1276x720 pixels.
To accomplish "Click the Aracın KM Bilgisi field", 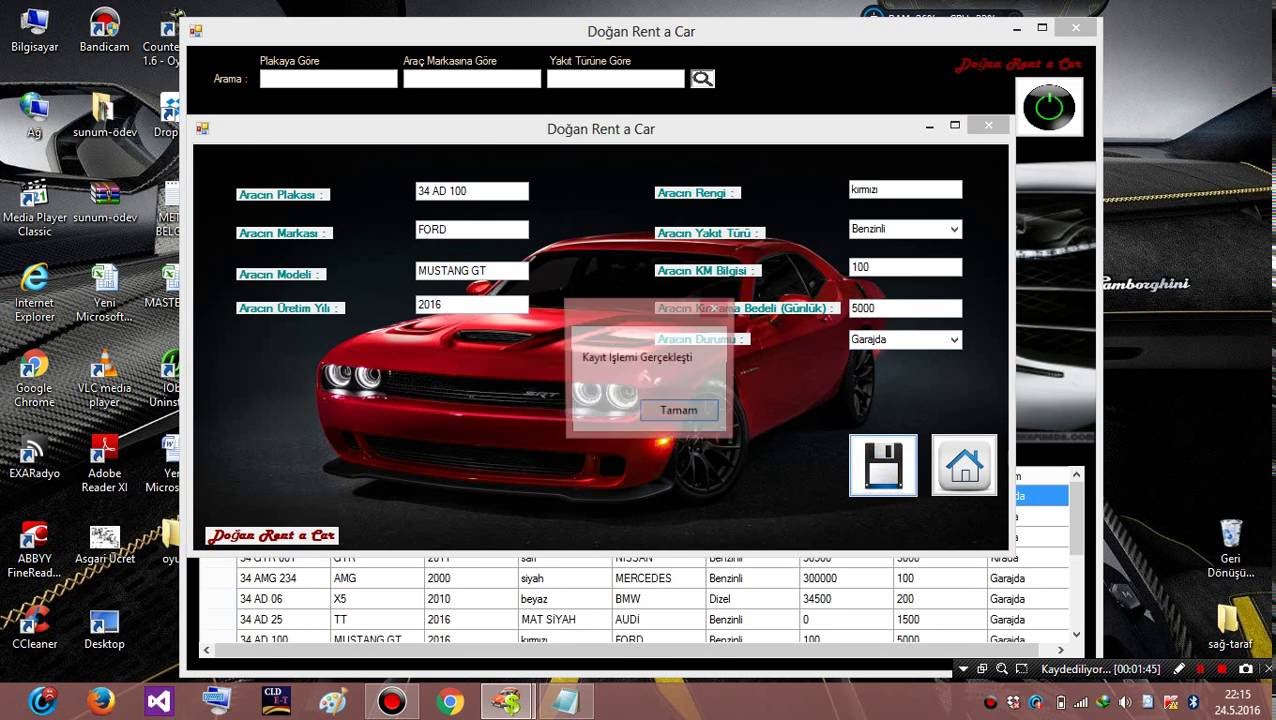I will (x=905, y=267).
